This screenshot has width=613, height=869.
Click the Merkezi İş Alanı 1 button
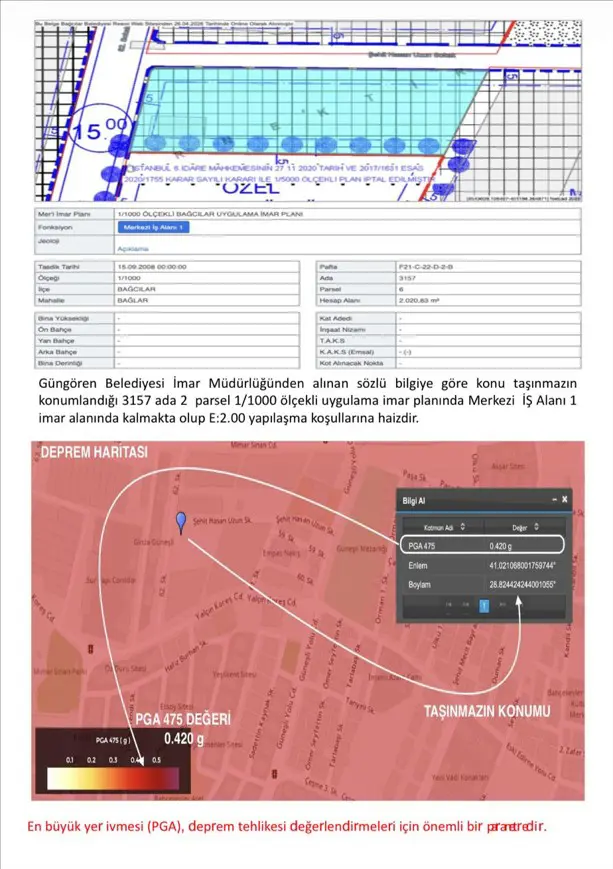click(153, 228)
